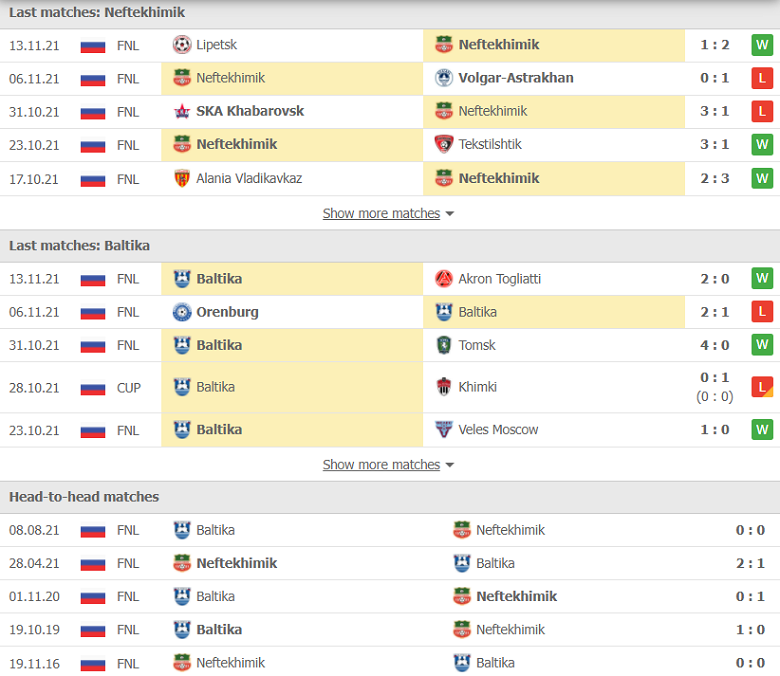
Task: Click the Veles Moscow club icon
Action: [x=444, y=430]
